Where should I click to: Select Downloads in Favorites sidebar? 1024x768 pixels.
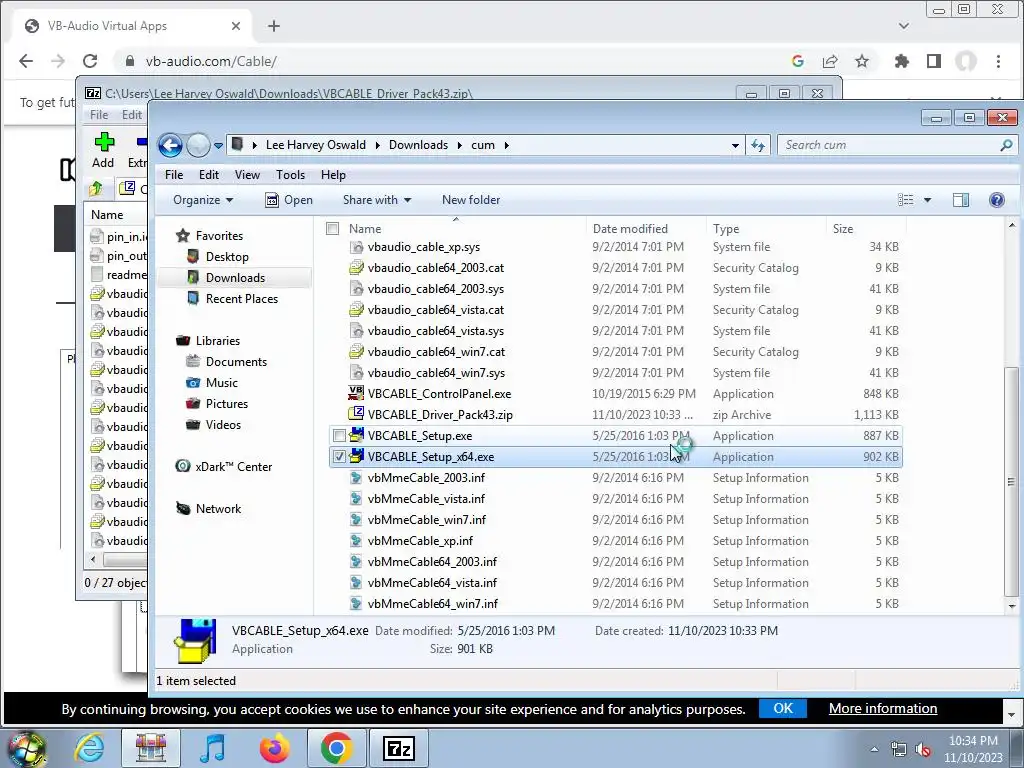click(x=235, y=278)
